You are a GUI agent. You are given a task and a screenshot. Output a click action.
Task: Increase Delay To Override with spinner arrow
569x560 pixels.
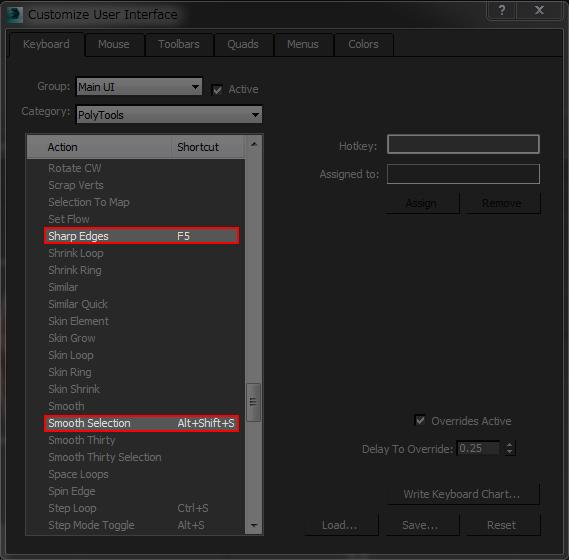[509, 445]
